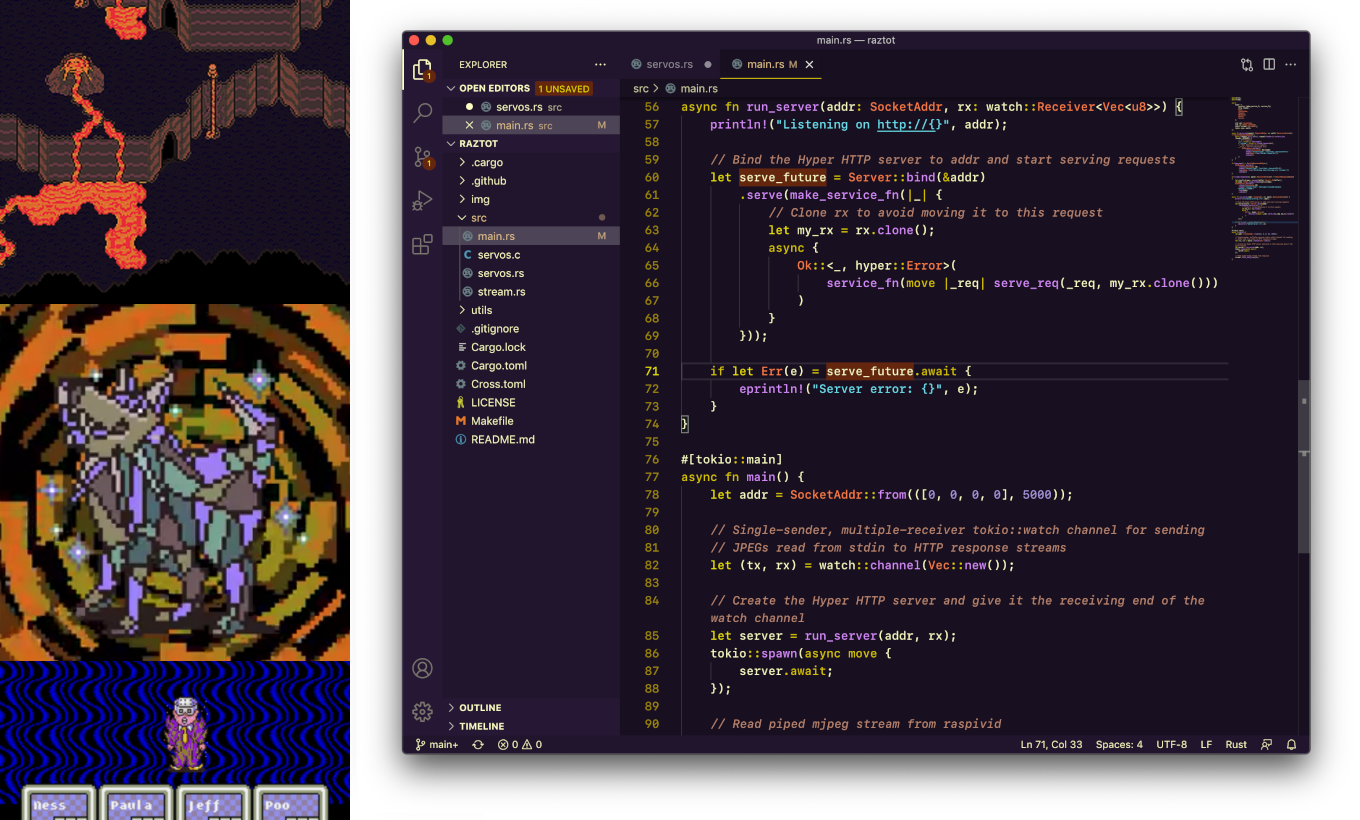Click the Ness character panel in game
The height and width of the screenshot is (820, 1360).
click(59, 805)
